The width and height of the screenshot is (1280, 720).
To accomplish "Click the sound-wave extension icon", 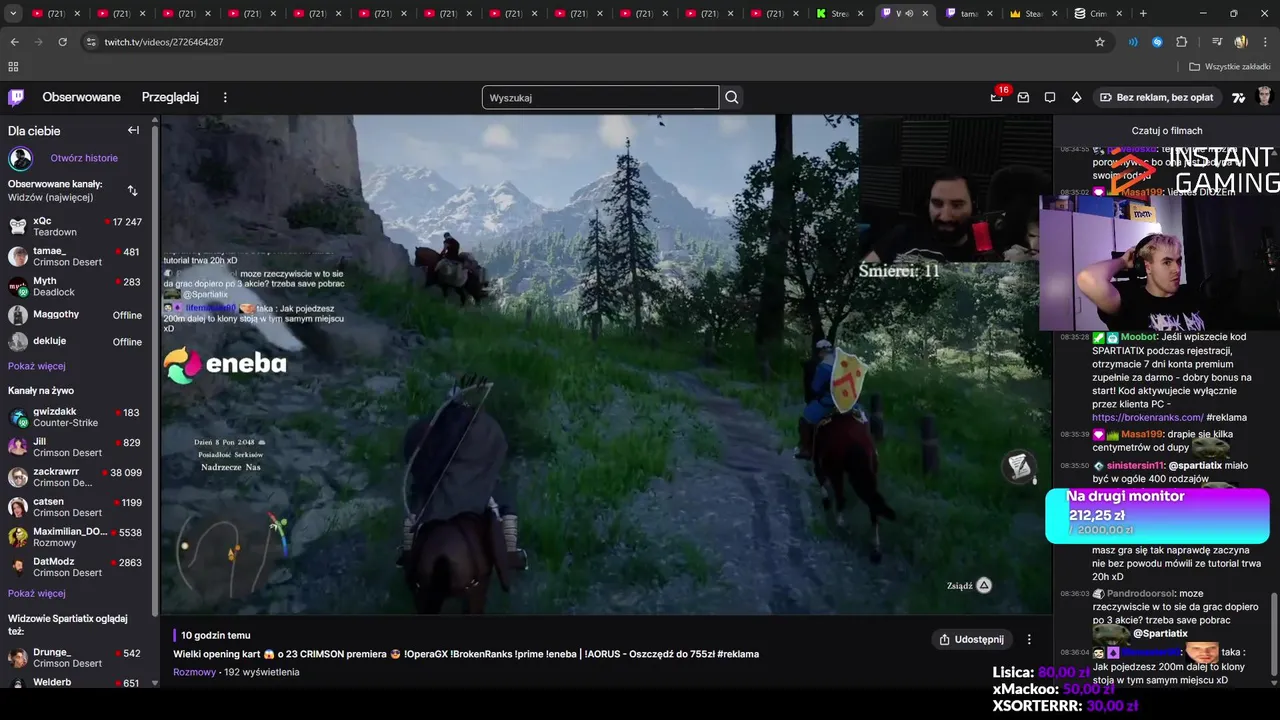I will click(x=1133, y=42).
